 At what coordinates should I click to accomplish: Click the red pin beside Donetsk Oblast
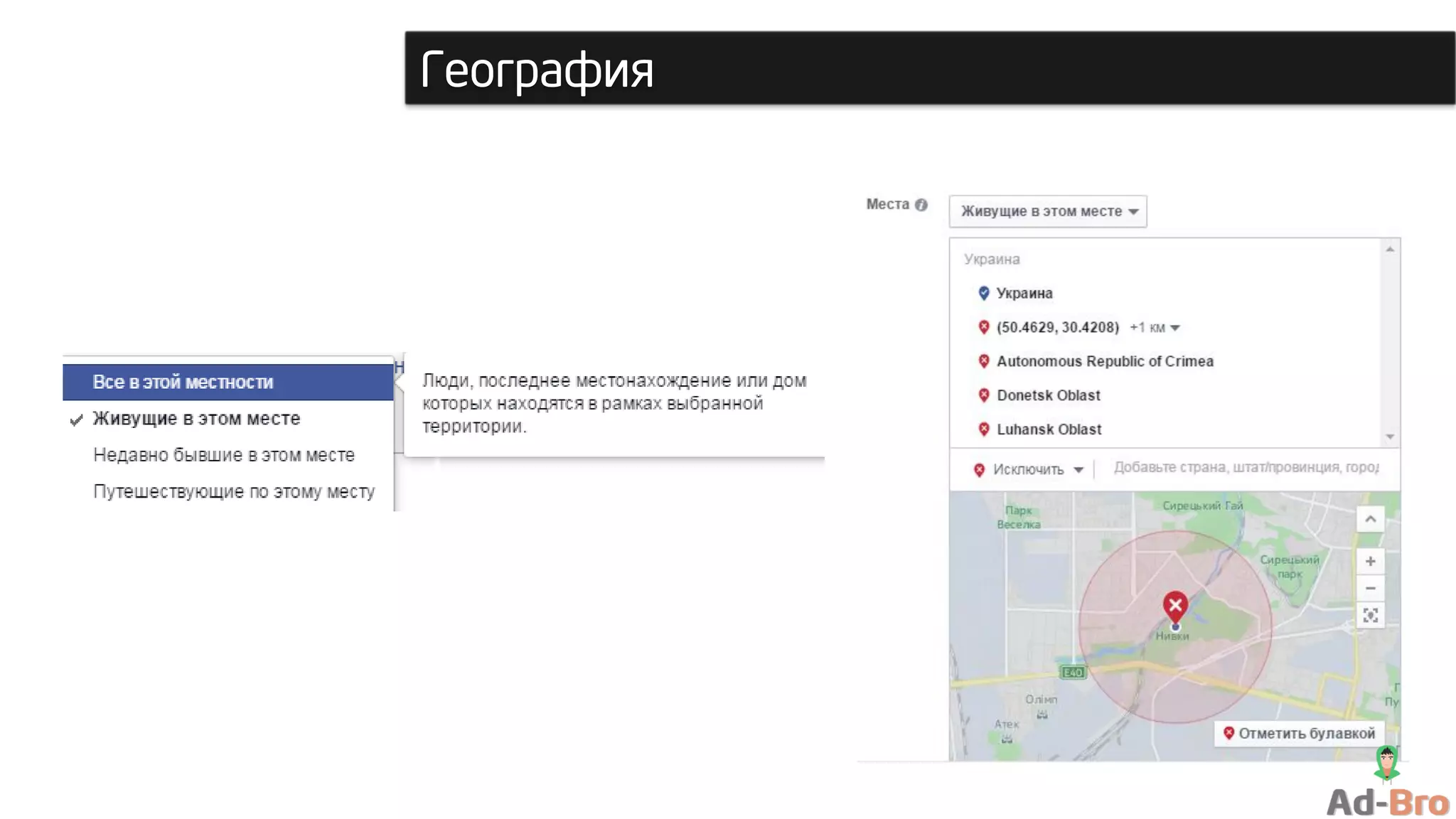[984, 395]
